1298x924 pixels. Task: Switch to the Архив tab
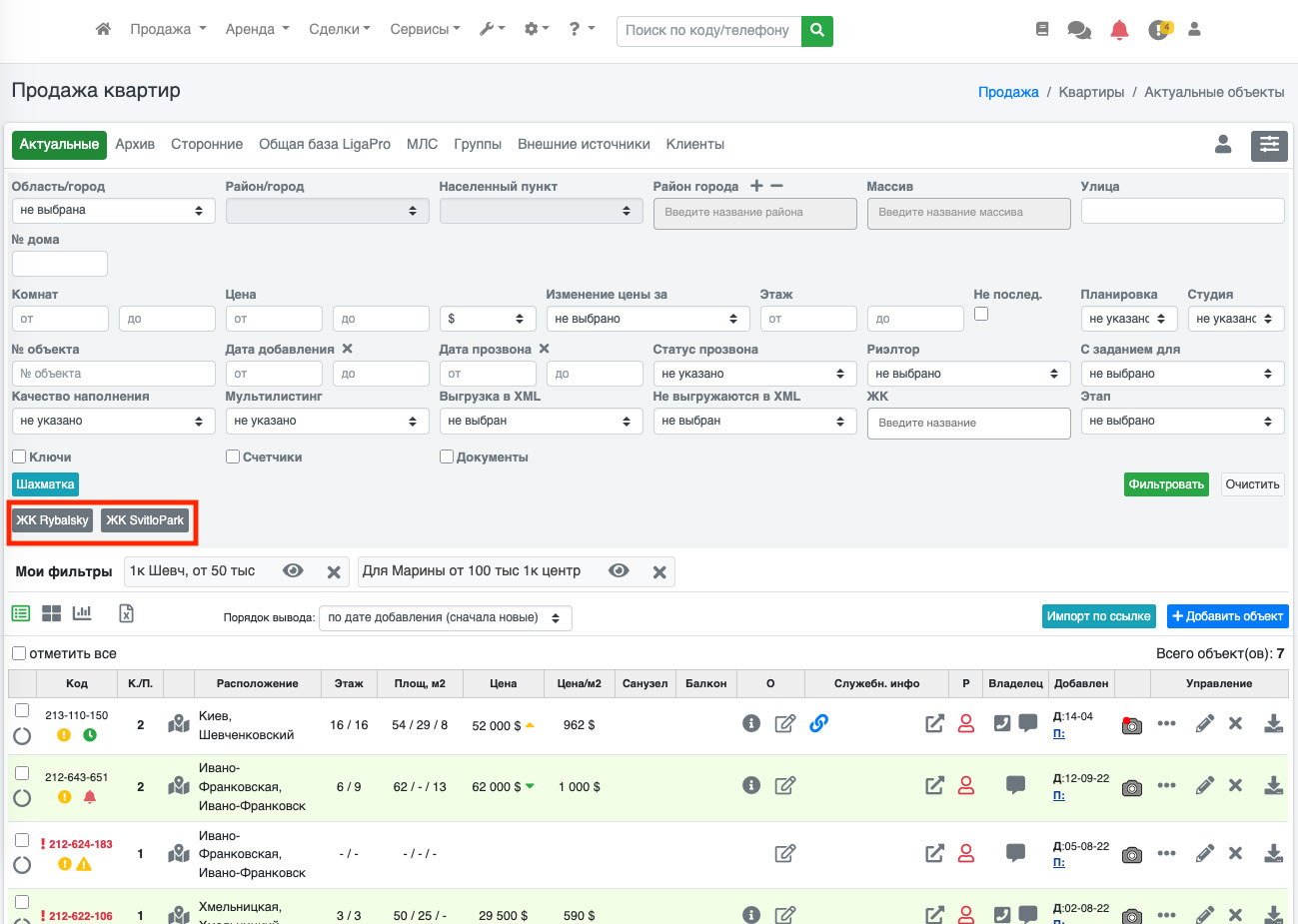135,144
